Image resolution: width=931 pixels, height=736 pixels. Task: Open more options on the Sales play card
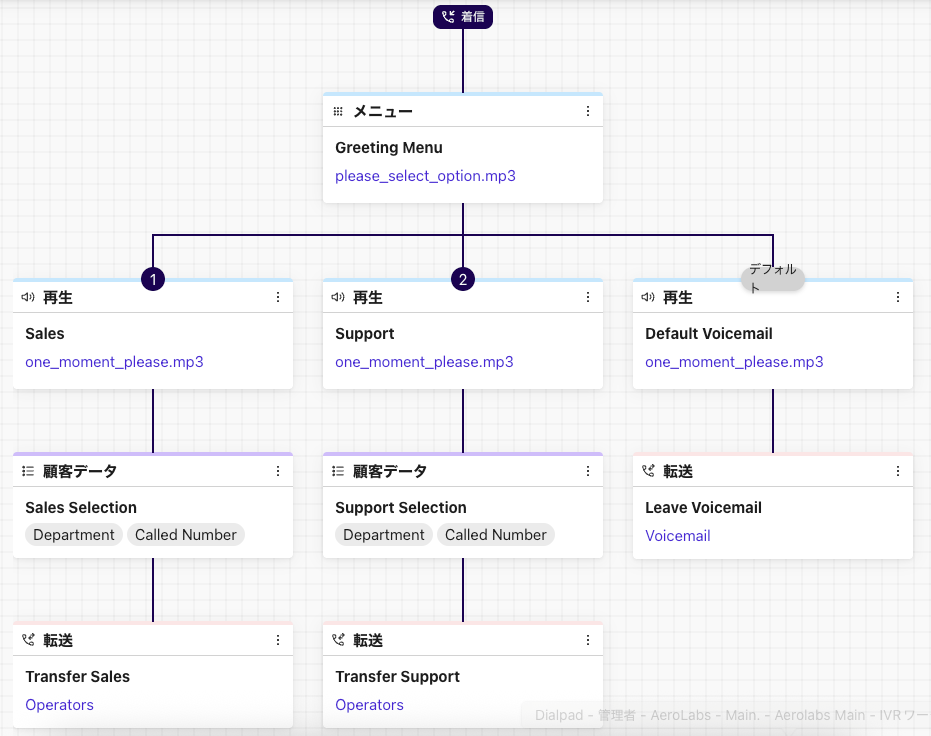(x=278, y=297)
